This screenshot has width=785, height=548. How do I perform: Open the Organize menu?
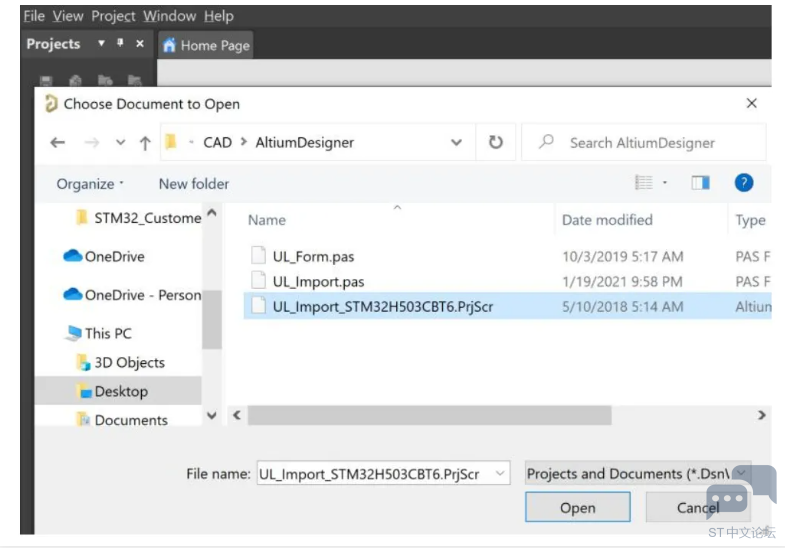click(89, 184)
